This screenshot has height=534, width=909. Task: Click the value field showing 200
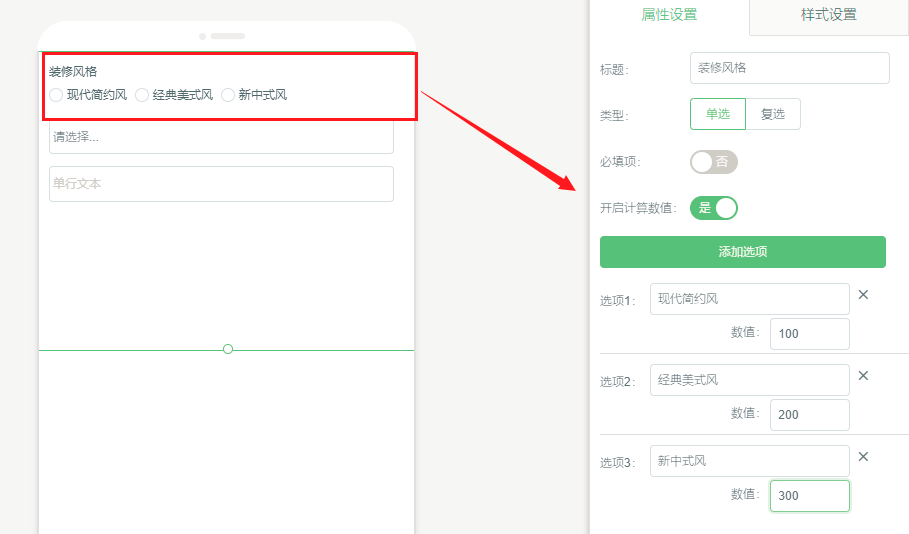pyautogui.click(x=809, y=415)
